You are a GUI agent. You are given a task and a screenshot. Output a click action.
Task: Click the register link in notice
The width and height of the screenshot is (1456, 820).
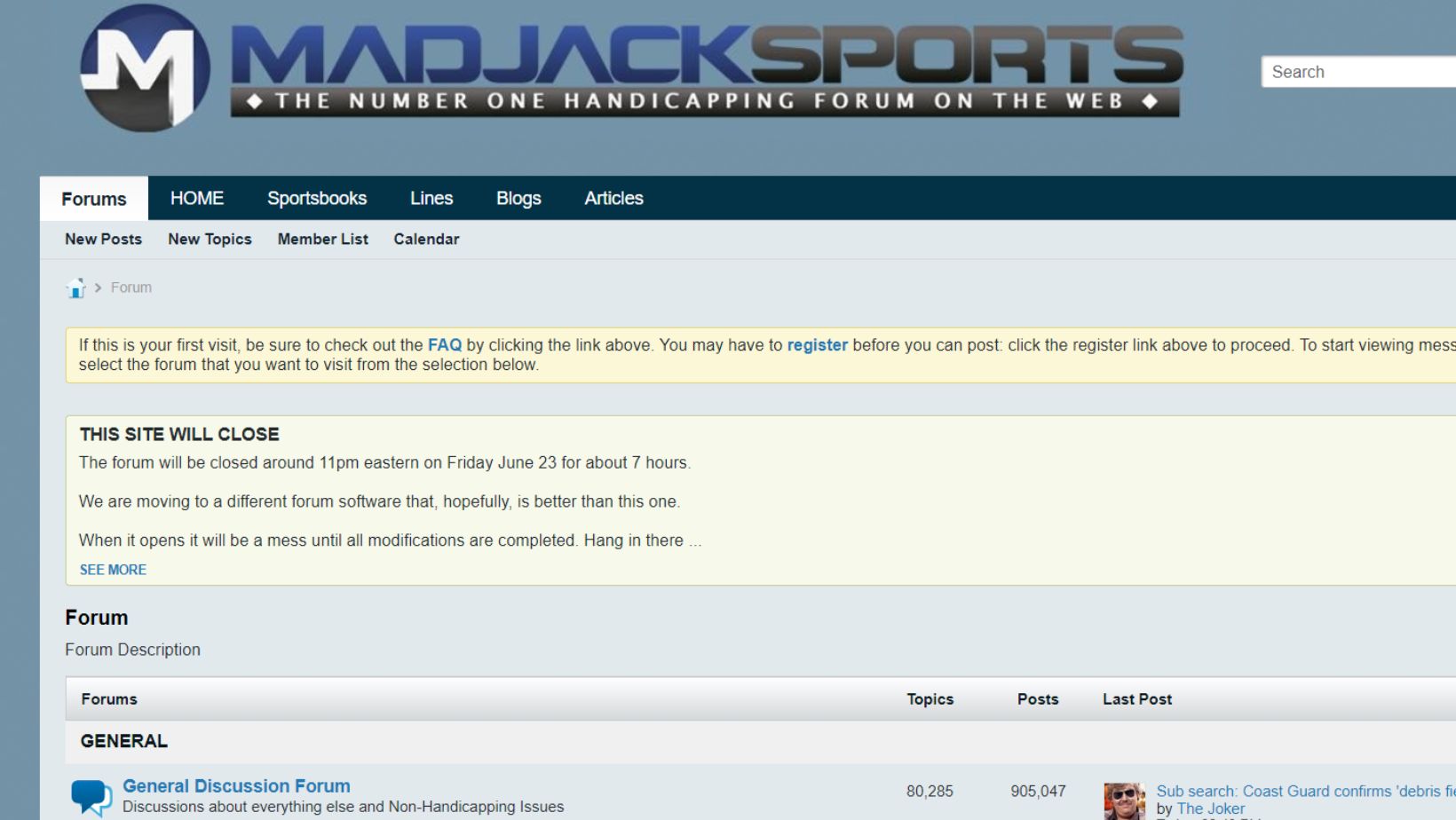[817, 345]
